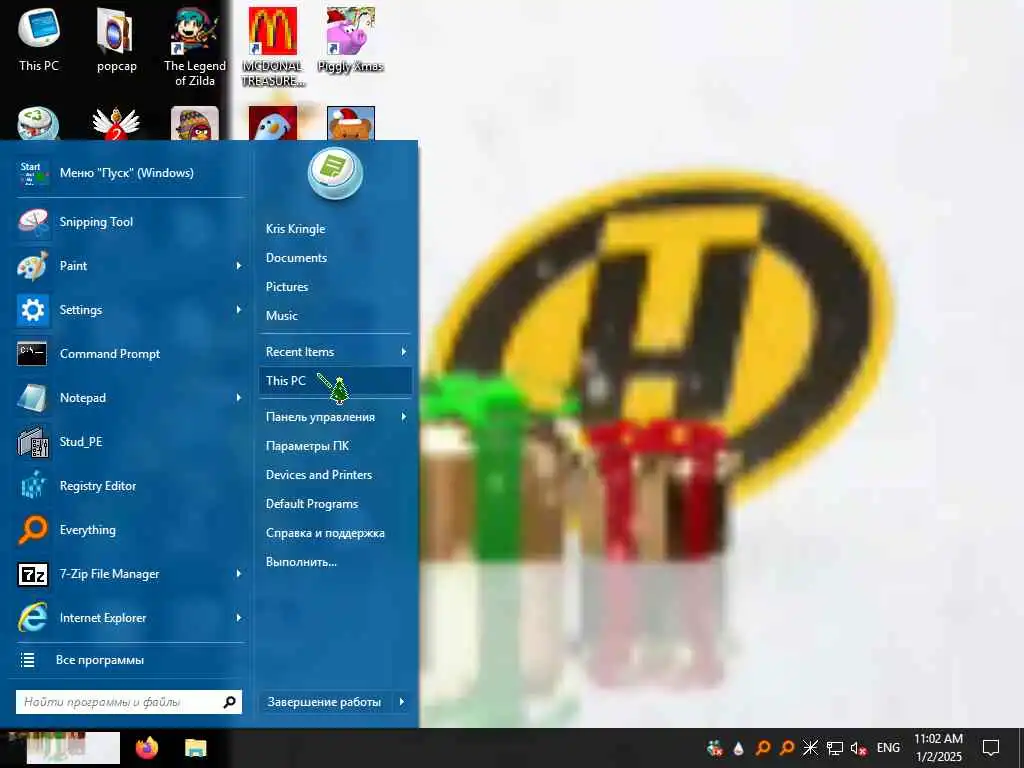Click the network tray icon
This screenshot has width=1024, height=768.
coord(835,748)
